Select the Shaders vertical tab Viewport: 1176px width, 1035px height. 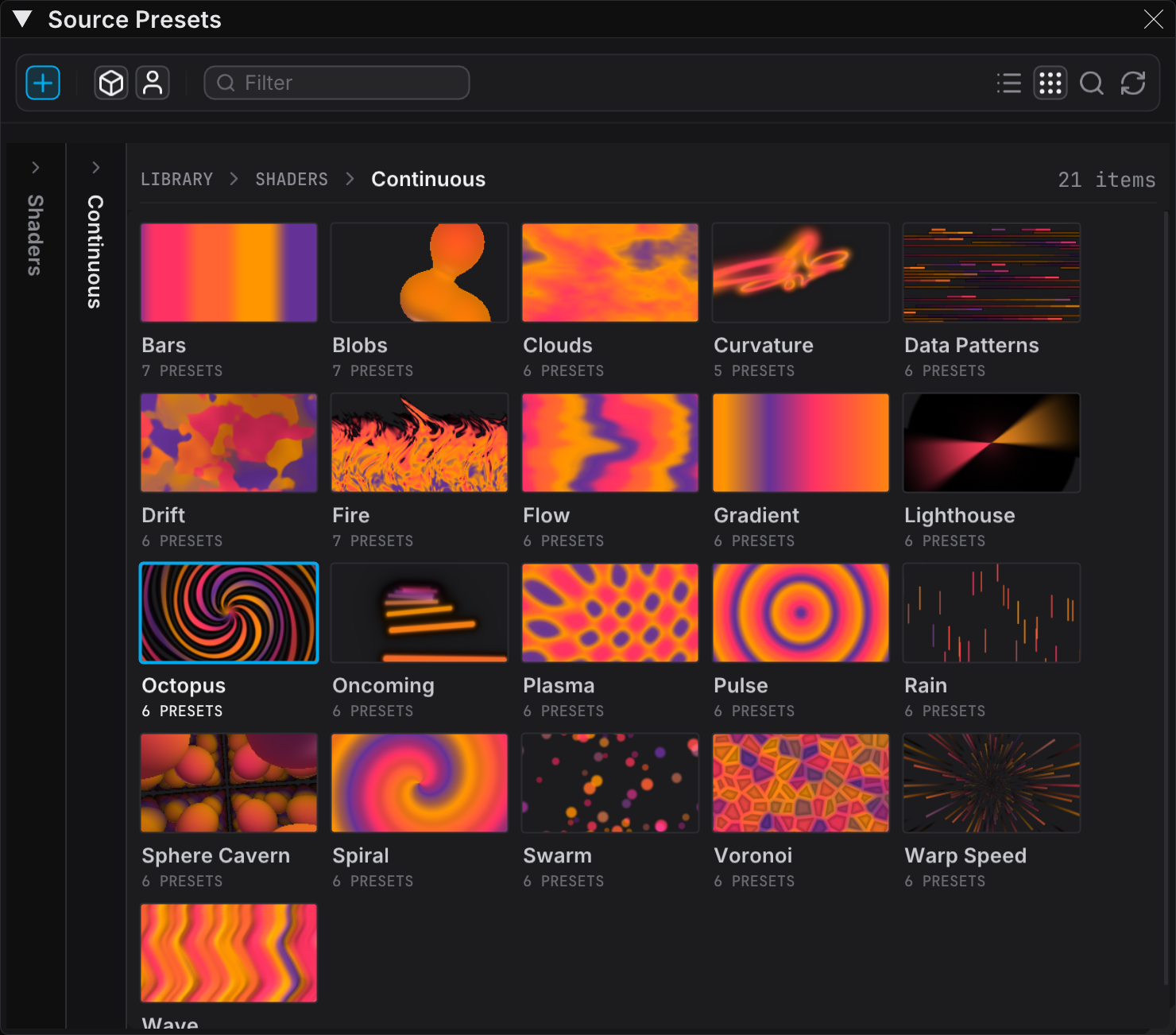[35, 235]
